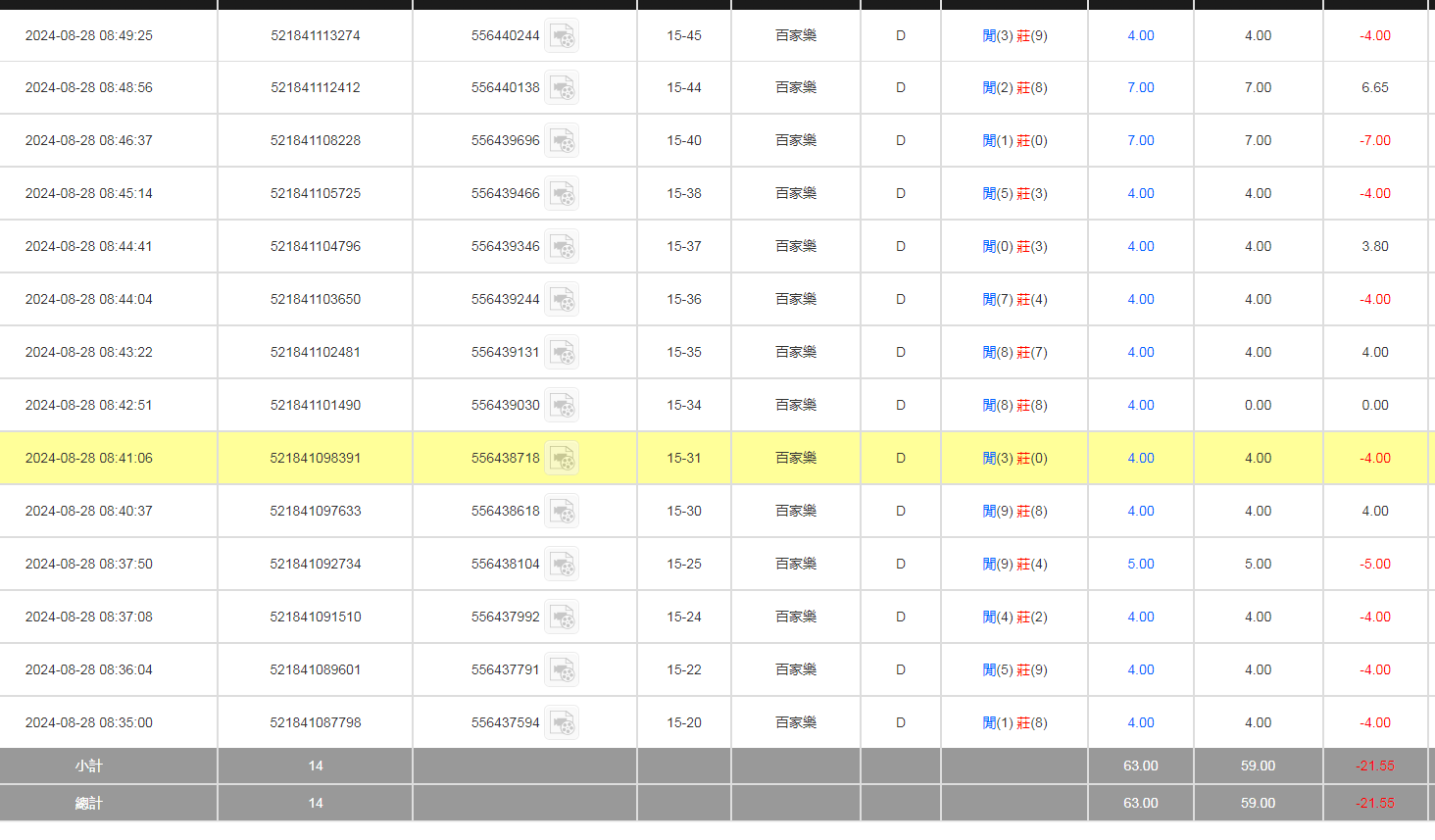This screenshot has width=1435, height=840.
Task: Open video replay icon for round 556440244
Action: click(562, 36)
